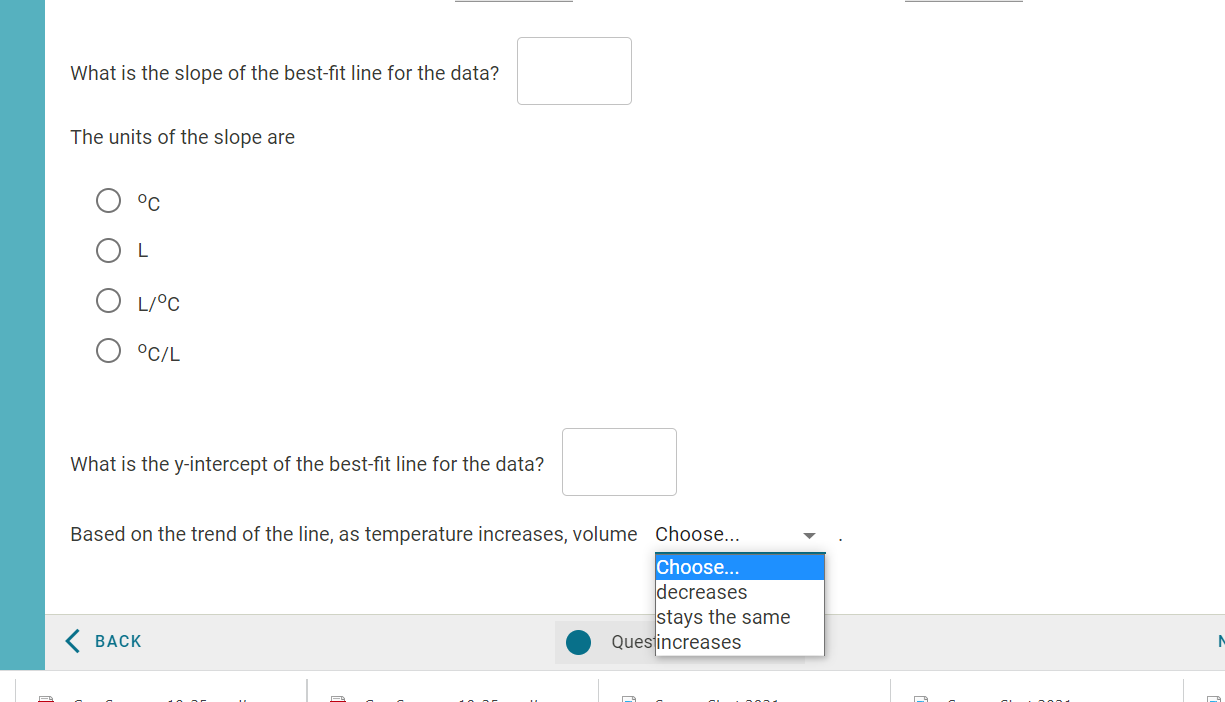Click the volume dropdown caret arrow

pyautogui.click(x=809, y=536)
